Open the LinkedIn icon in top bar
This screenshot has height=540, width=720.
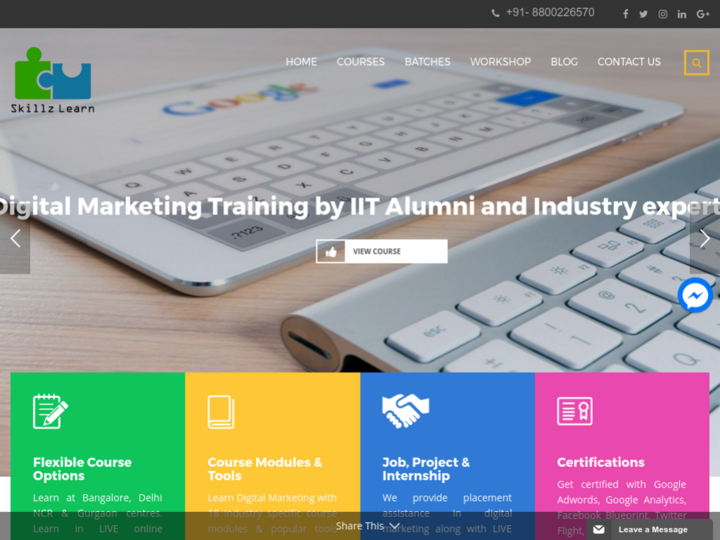pyautogui.click(x=682, y=14)
